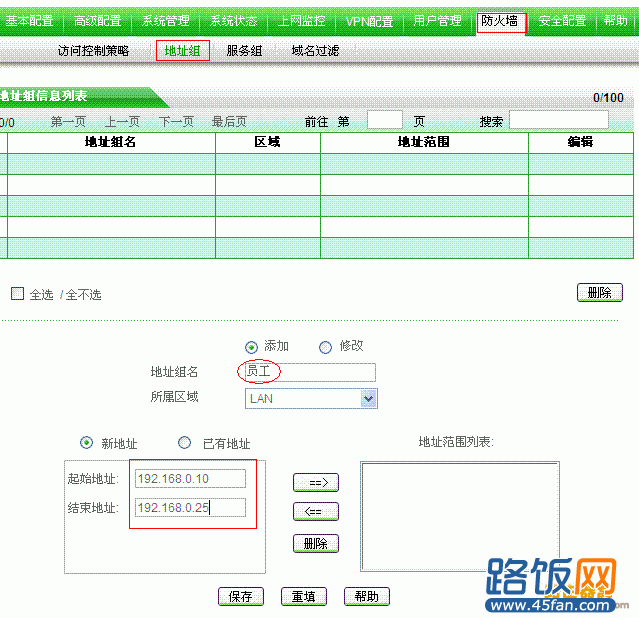639x618 pixels.
Task: Select the 添加 radio button
Action: pyautogui.click(x=251, y=347)
